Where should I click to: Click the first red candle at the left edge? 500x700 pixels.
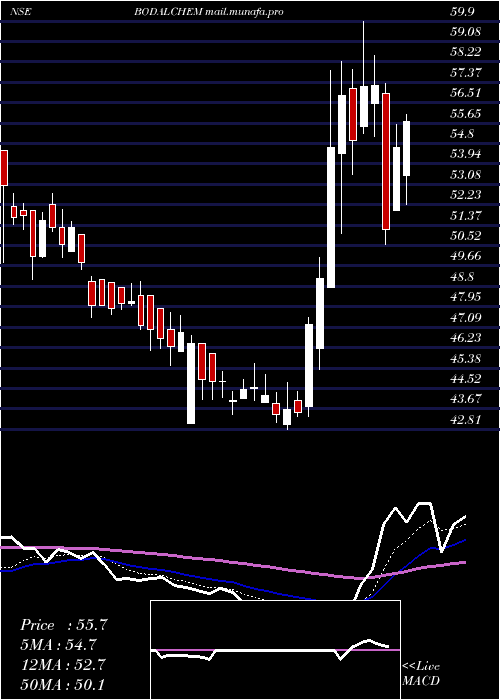[x=4, y=168]
